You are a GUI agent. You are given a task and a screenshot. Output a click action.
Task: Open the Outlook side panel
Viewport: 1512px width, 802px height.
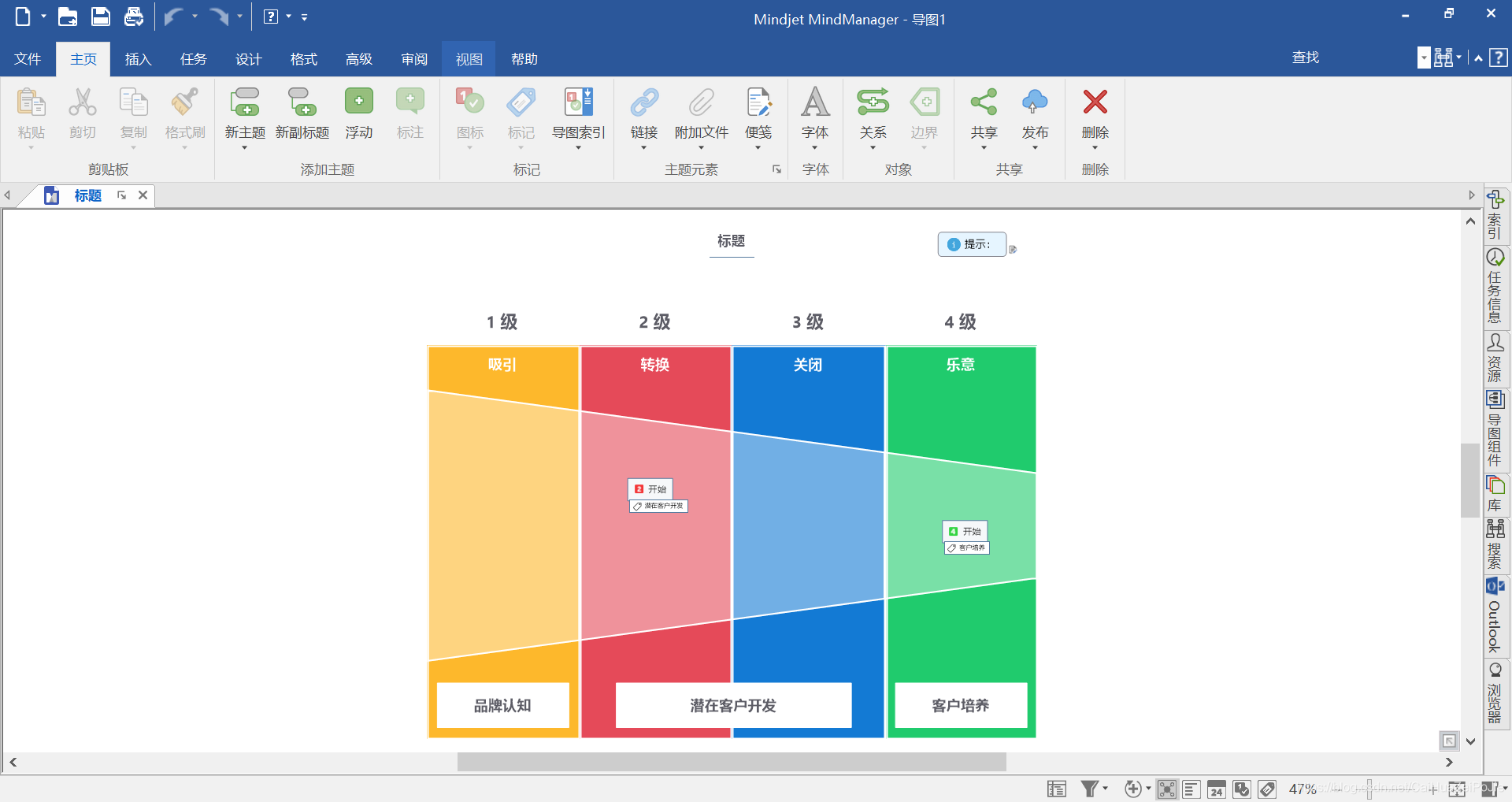1495,615
